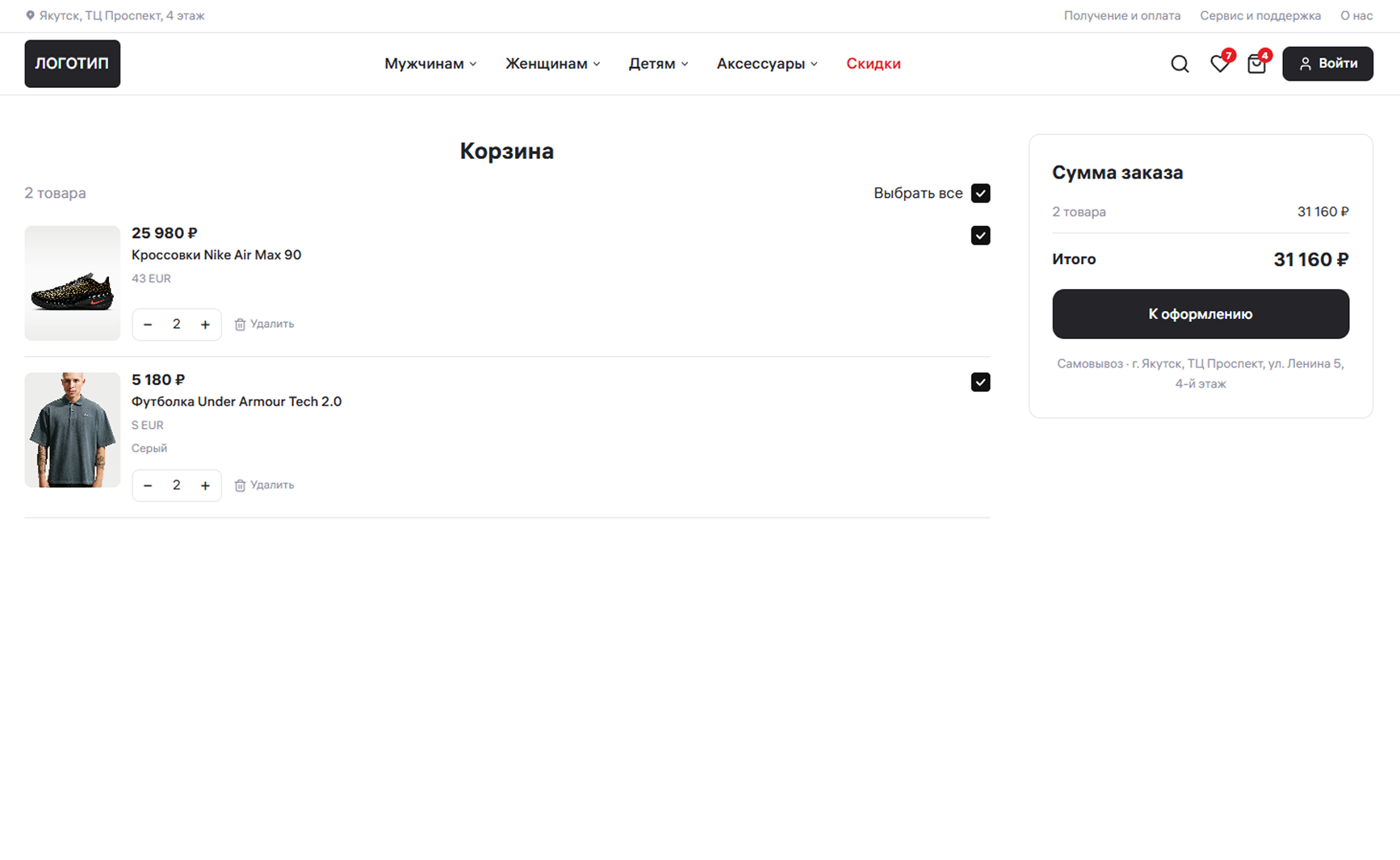This screenshot has width=1400, height=860.
Task: Click the Якутск, ТЦ Проспект store address
Action: [122, 15]
